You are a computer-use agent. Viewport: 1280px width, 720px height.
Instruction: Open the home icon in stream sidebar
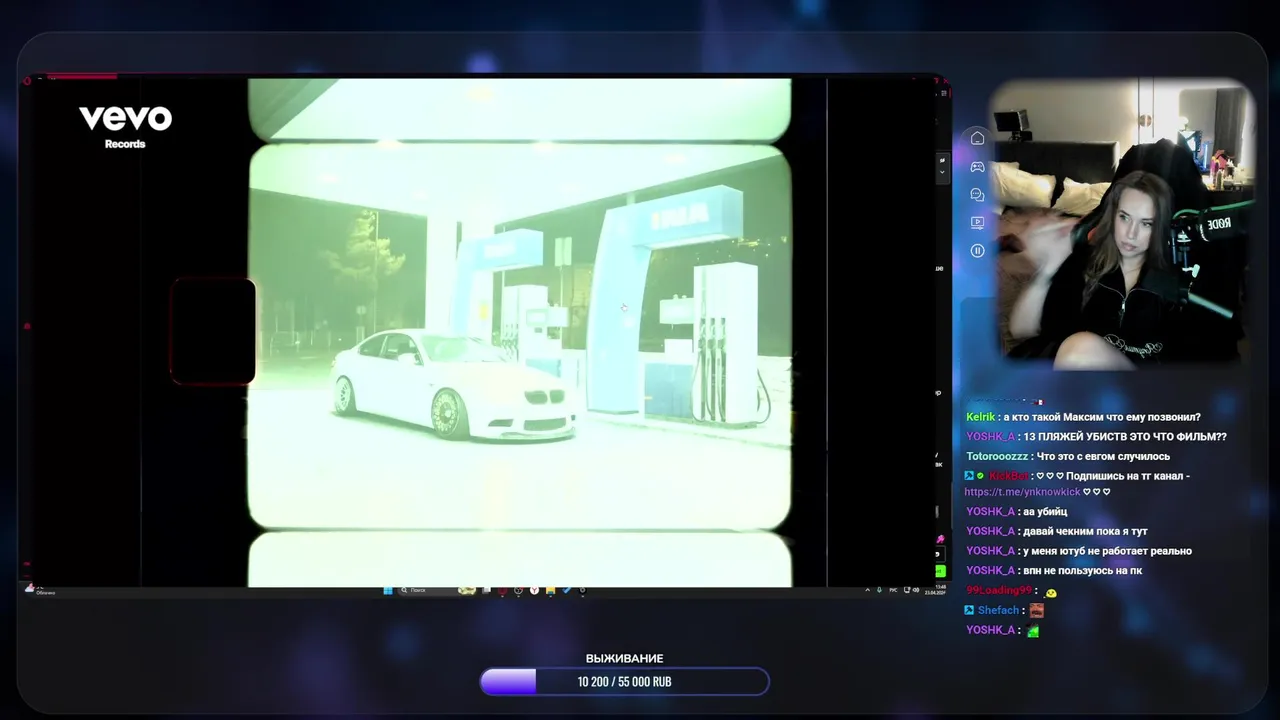click(978, 138)
